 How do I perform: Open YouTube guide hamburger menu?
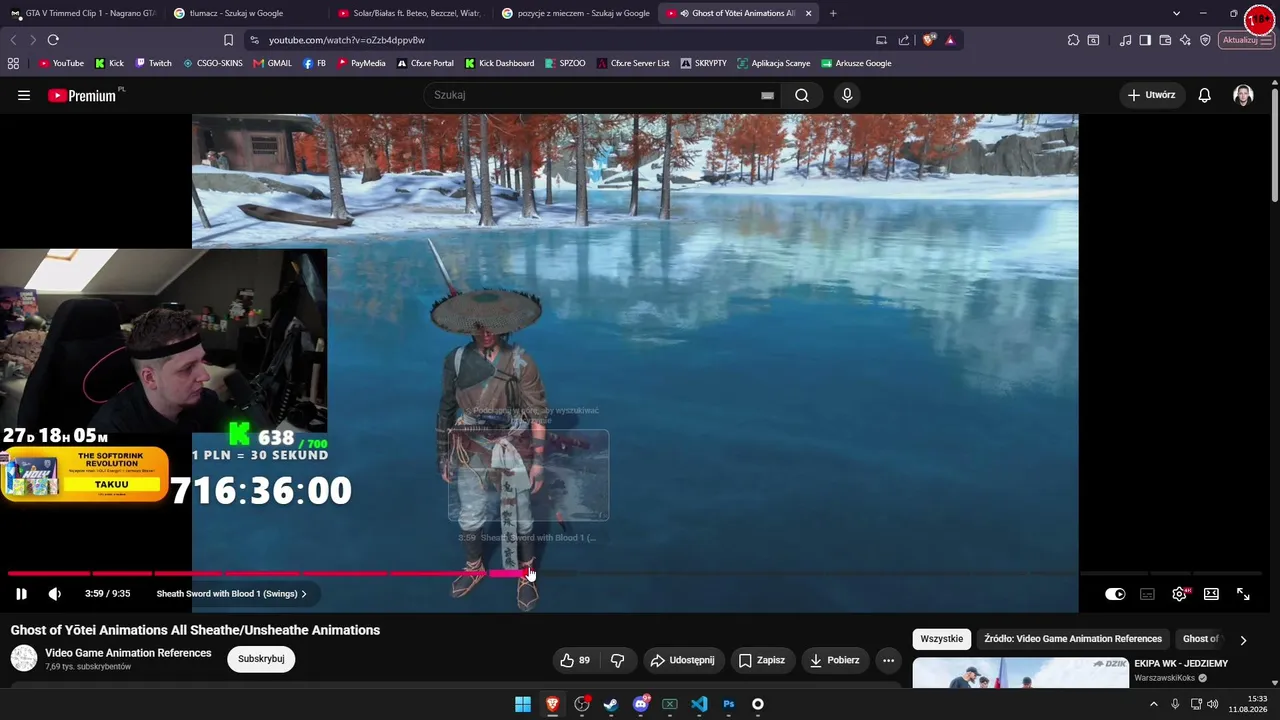coord(24,95)
